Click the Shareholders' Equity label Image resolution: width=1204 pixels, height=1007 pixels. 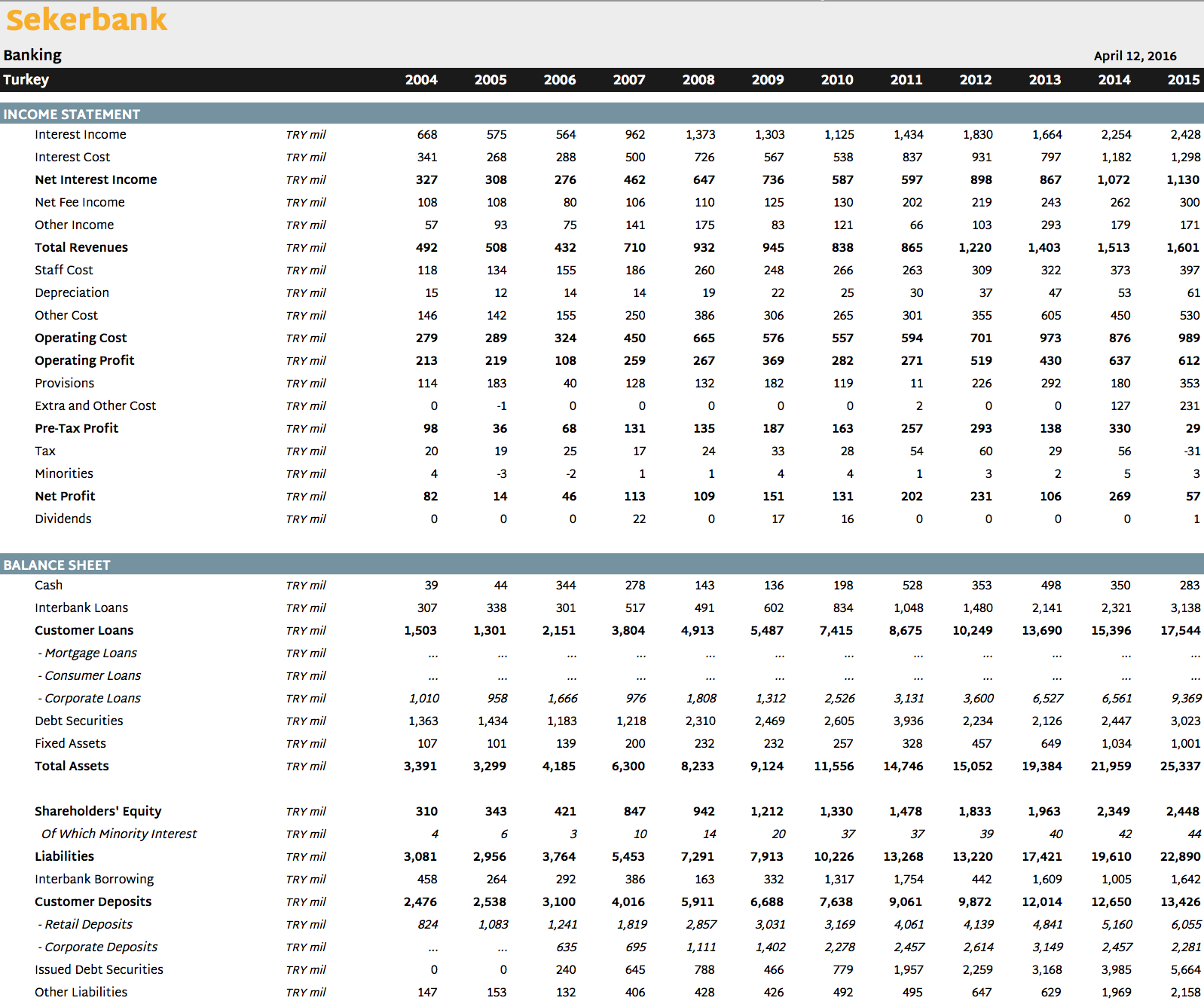(x=98, y=811)
